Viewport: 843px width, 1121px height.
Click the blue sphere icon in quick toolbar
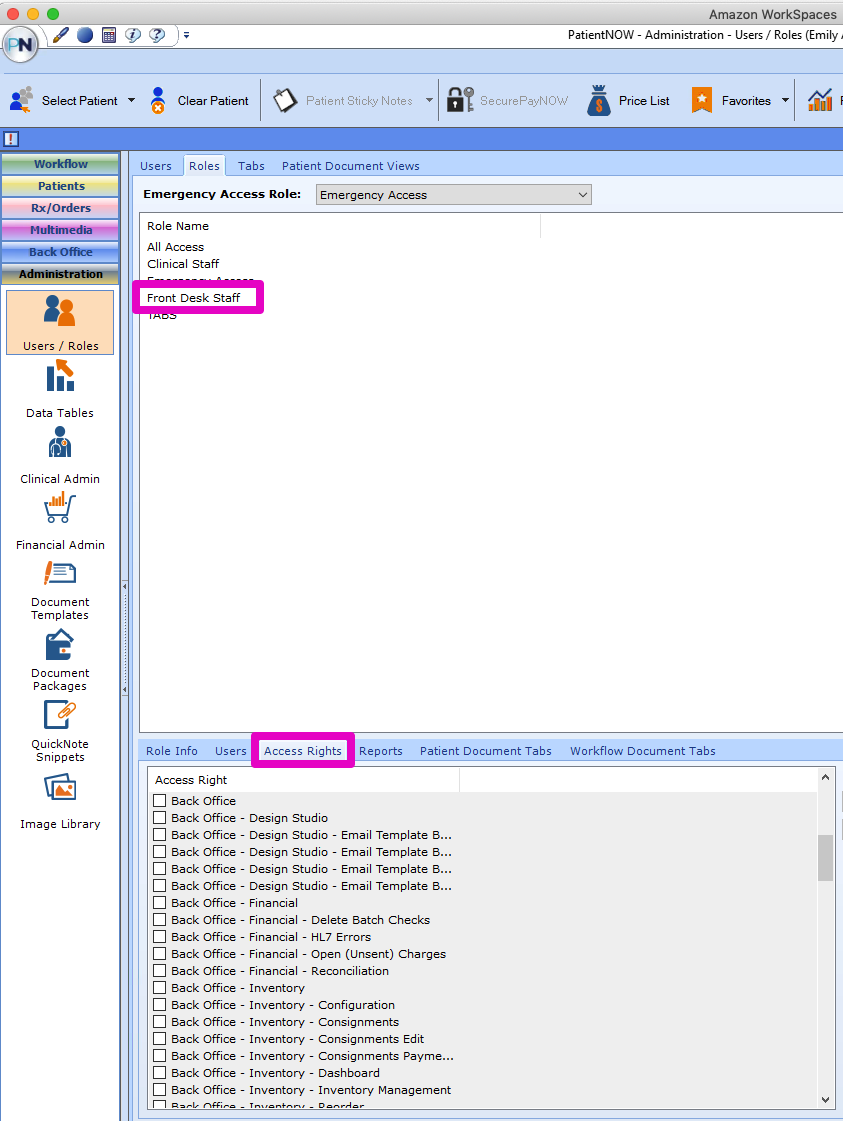point(85,35)
